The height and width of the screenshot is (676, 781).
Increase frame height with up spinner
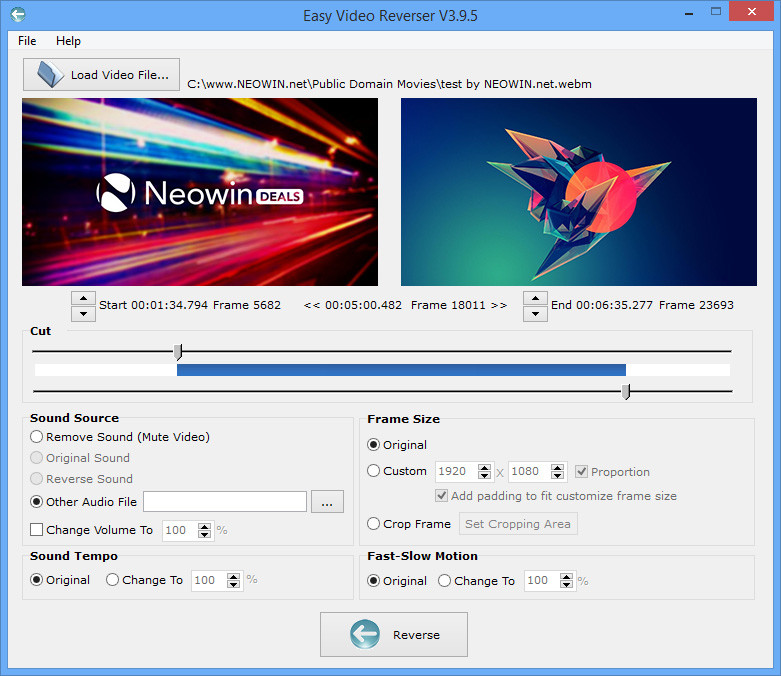click(557, 467)
